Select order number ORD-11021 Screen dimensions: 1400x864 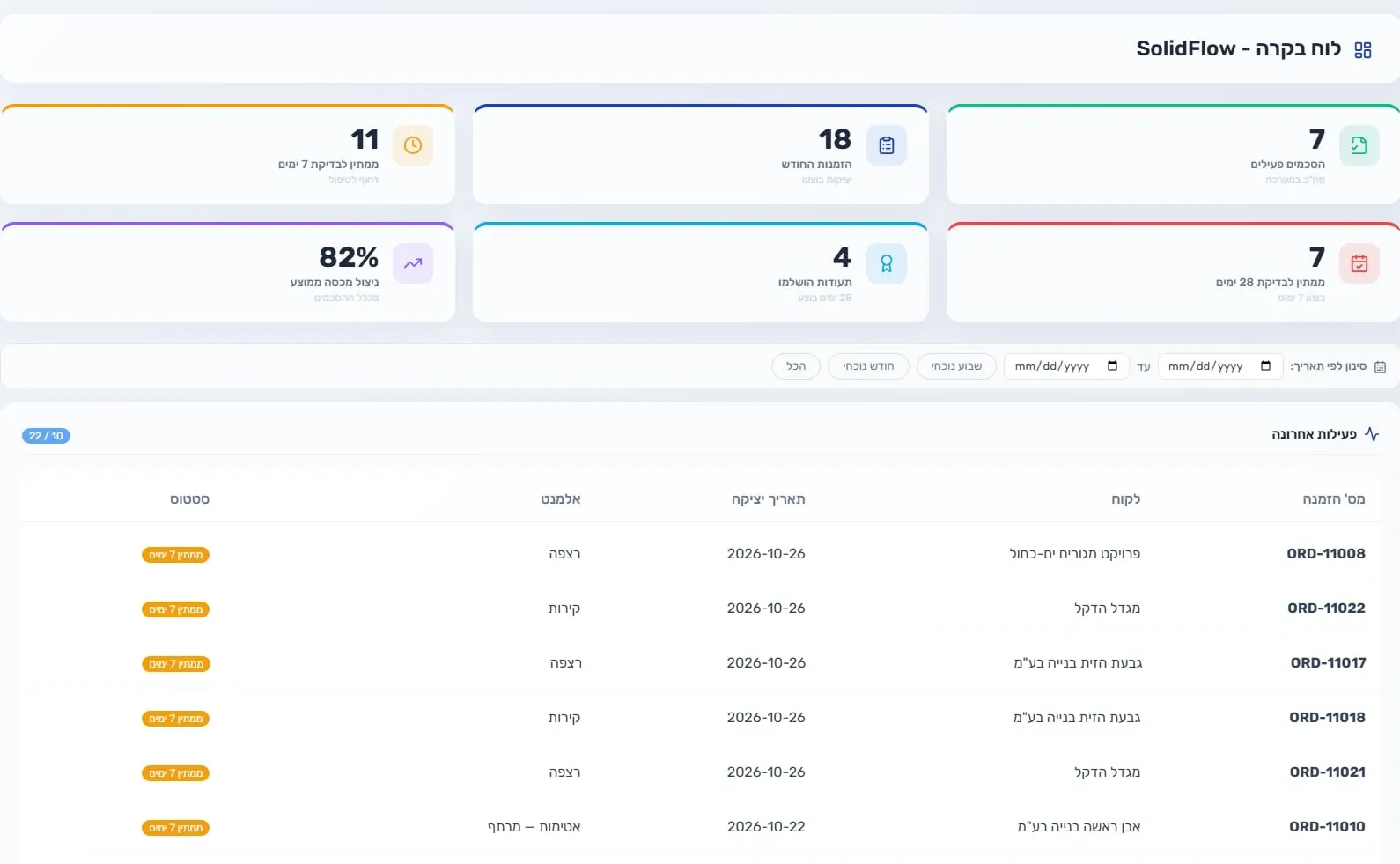tap(1328, 772)
